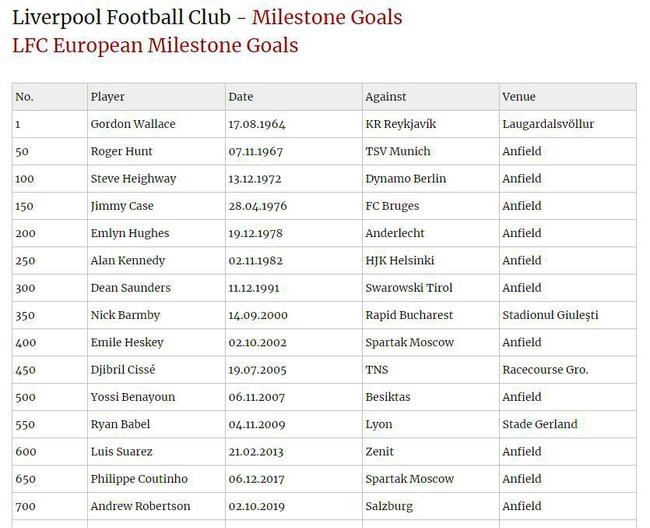Click Roger Hunt in the table
This screenshot has width=650, height=528.
[x=121, y=151]
